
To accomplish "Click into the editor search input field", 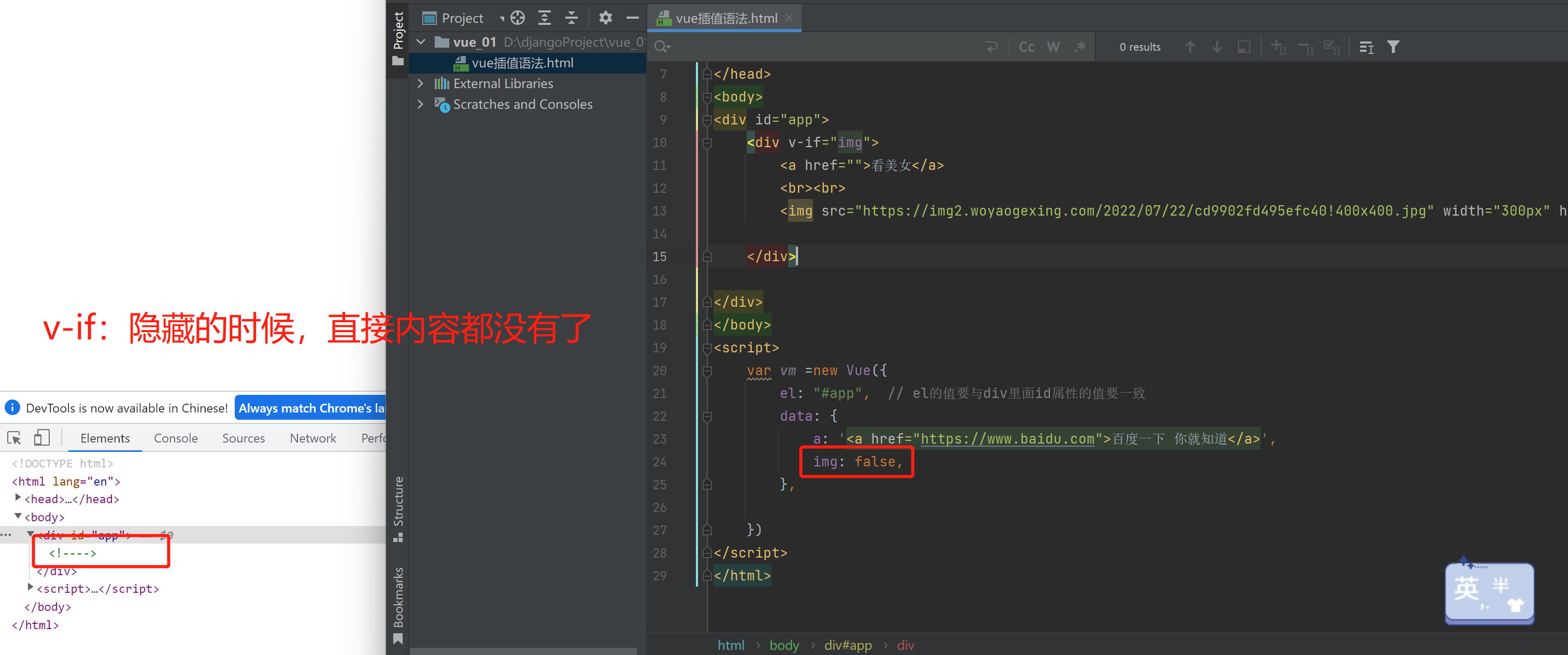I will [x=825, y=47].
